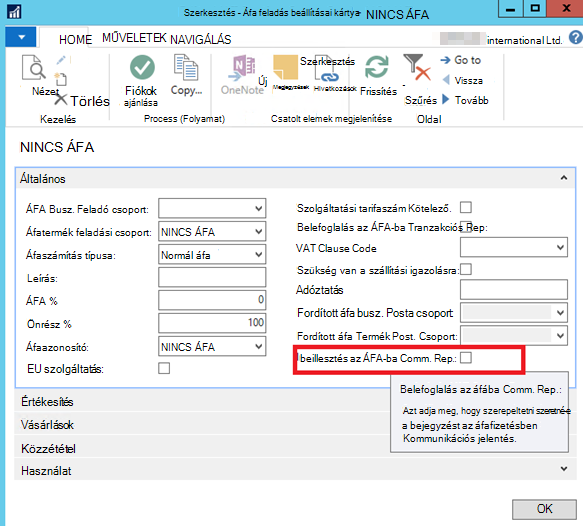The height and width of the screenshot is (526, 583).
Task: Open the blue help question mark icon
Action: tap(576, 37)
